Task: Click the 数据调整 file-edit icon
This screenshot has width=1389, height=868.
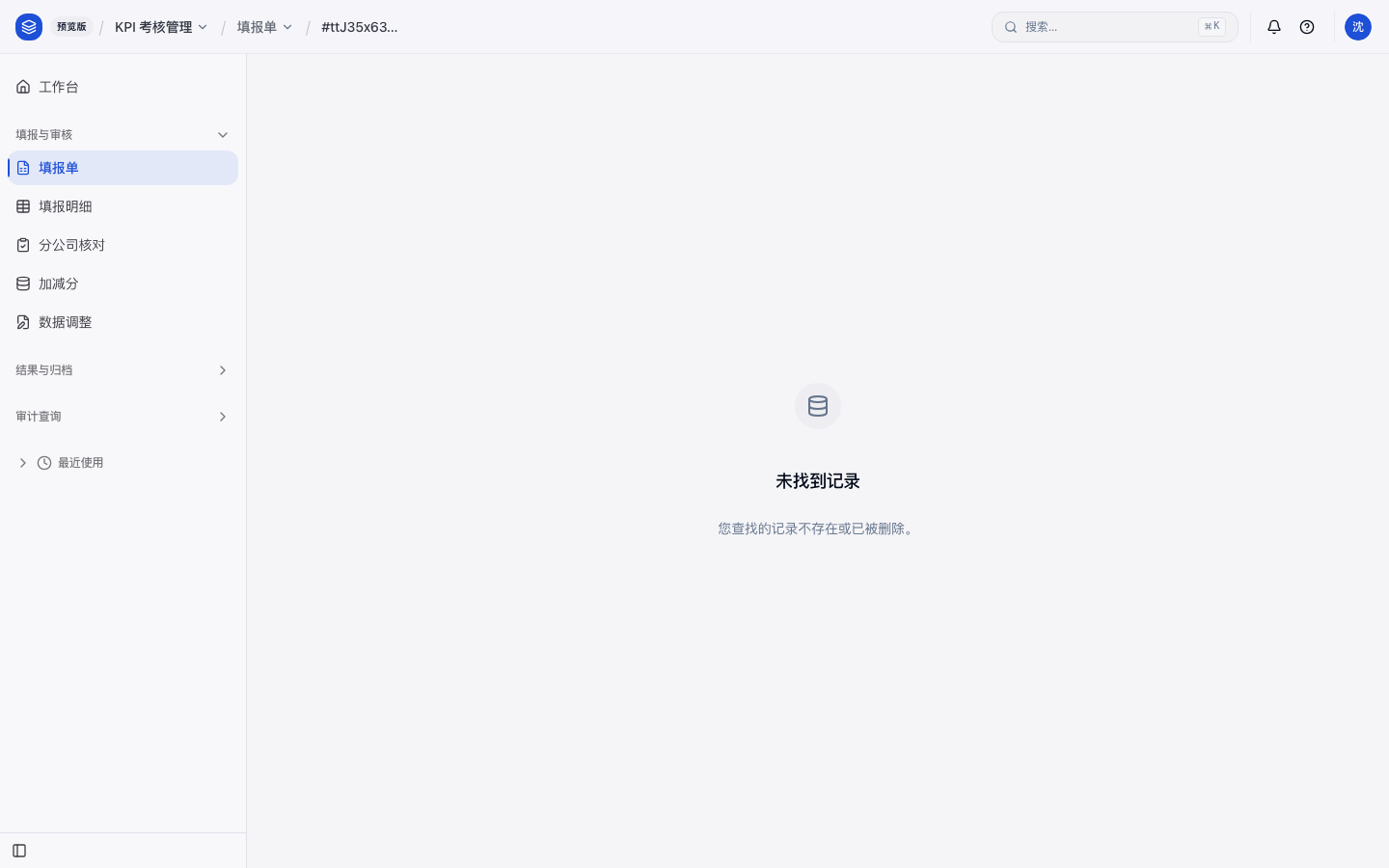Action: (x=23, y=322)
